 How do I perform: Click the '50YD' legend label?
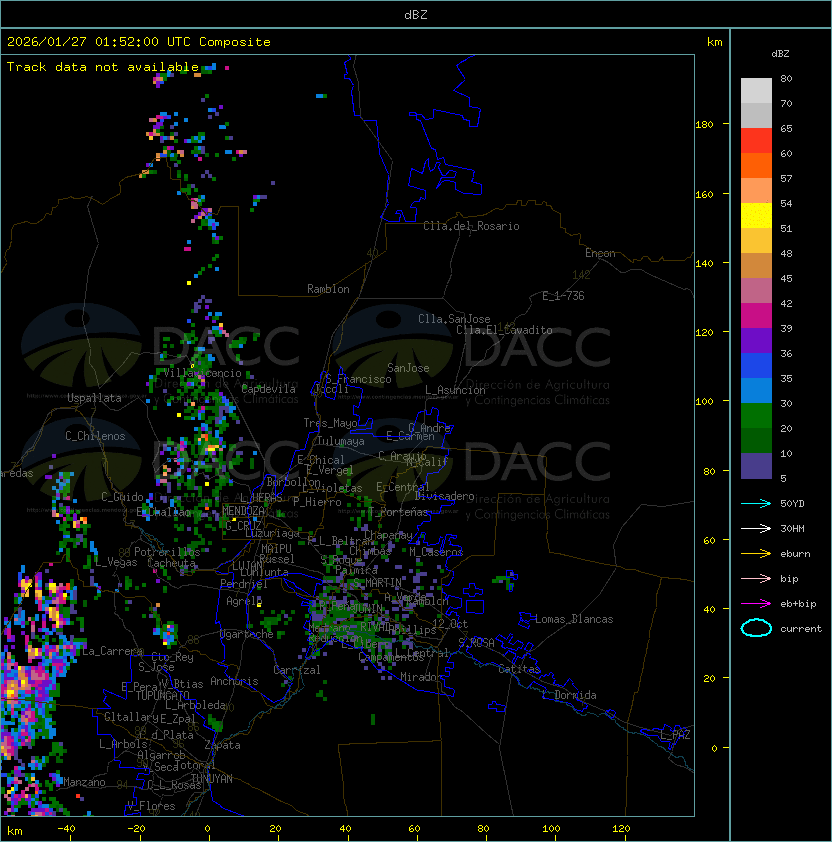pos(792,503)
